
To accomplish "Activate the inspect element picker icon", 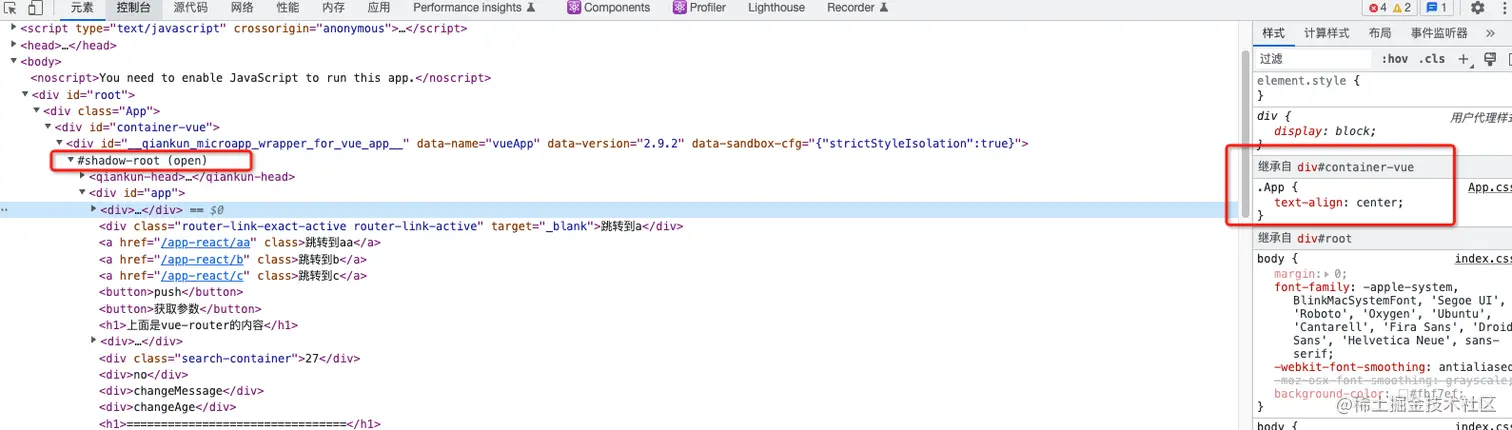I will pos(11,8).
